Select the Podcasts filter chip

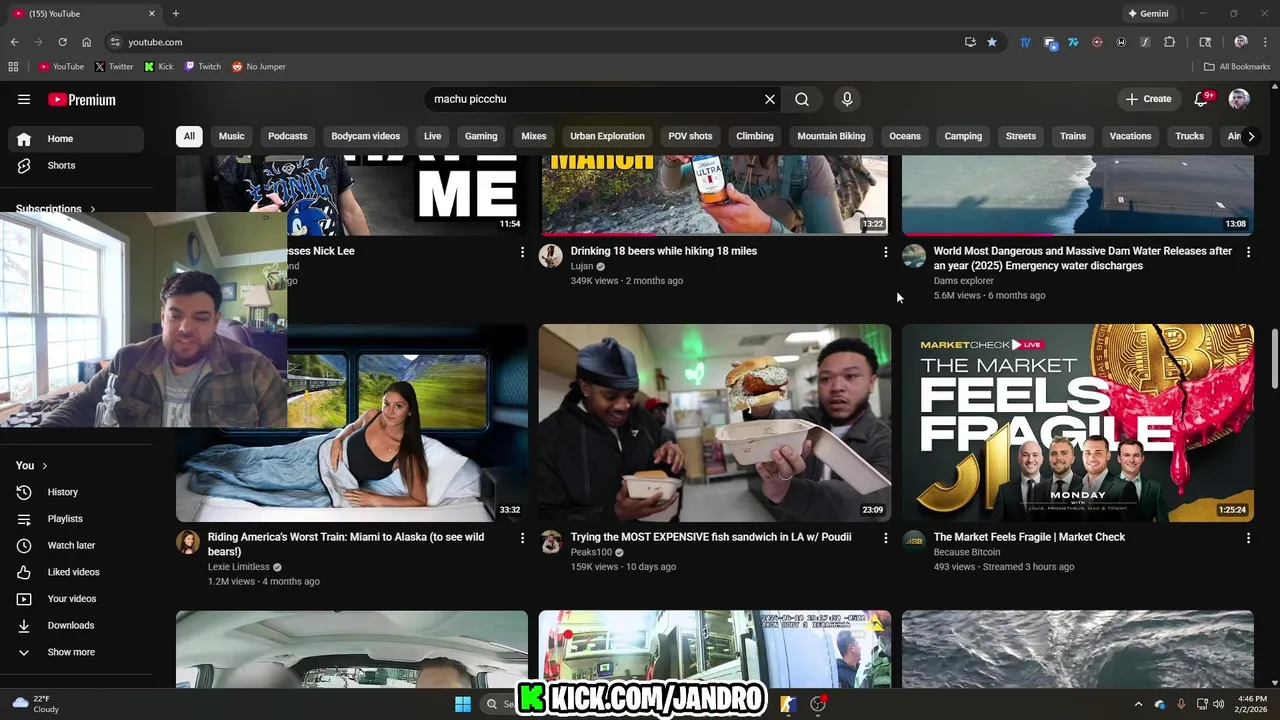pos(288,136)
